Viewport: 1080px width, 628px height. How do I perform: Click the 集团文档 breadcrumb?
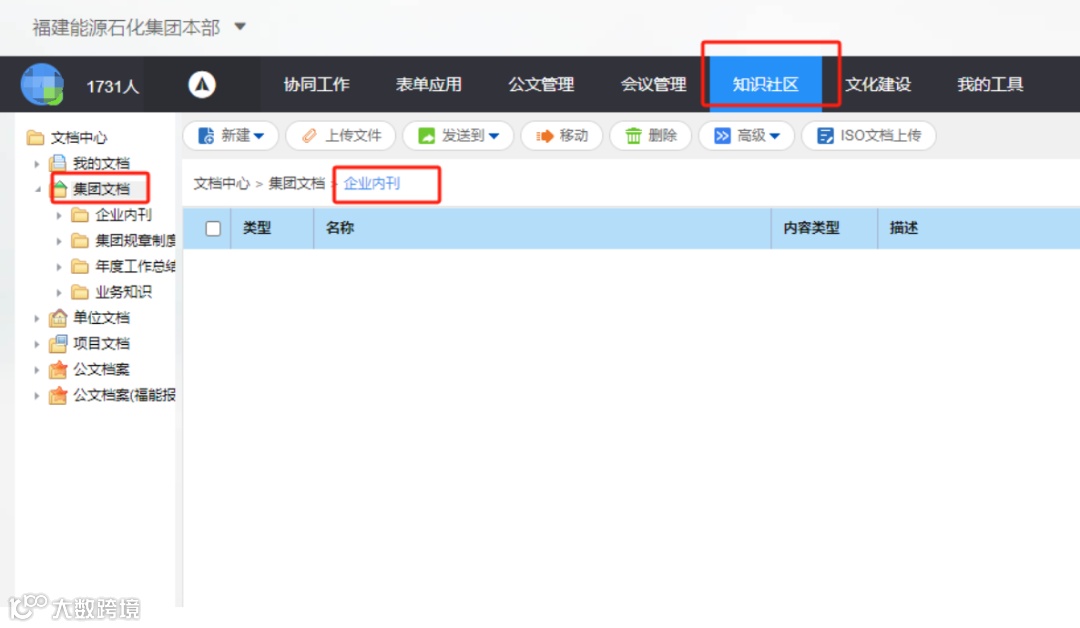(x=296, y=184)
